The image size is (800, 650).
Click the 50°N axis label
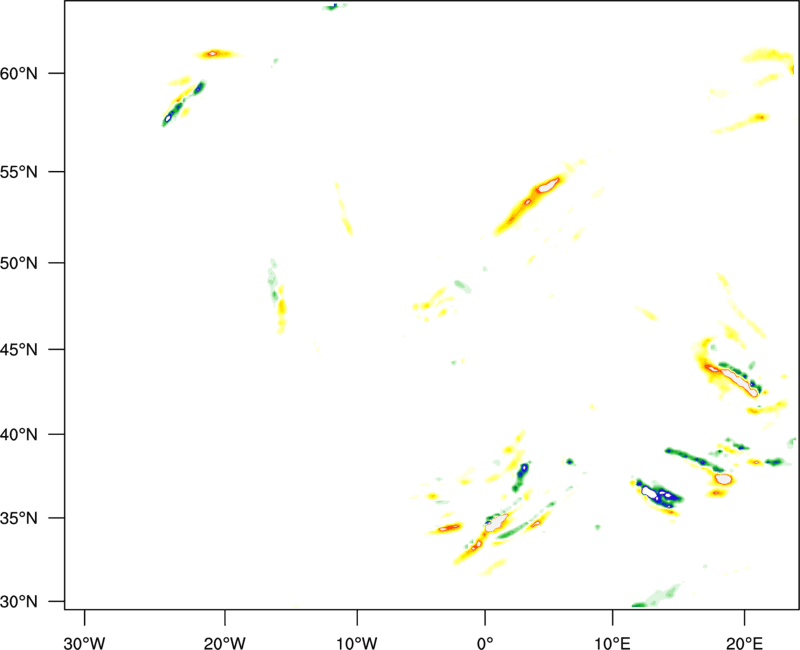[19, 263]
